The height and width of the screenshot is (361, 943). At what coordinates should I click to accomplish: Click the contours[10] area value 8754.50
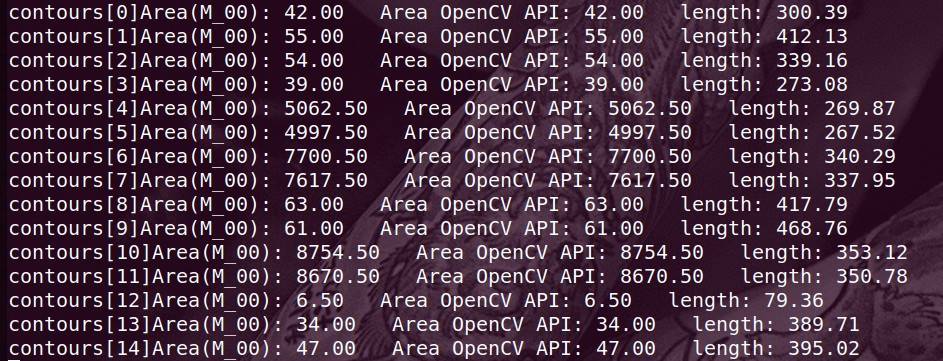pyautogui.click(x=337, y=253)
